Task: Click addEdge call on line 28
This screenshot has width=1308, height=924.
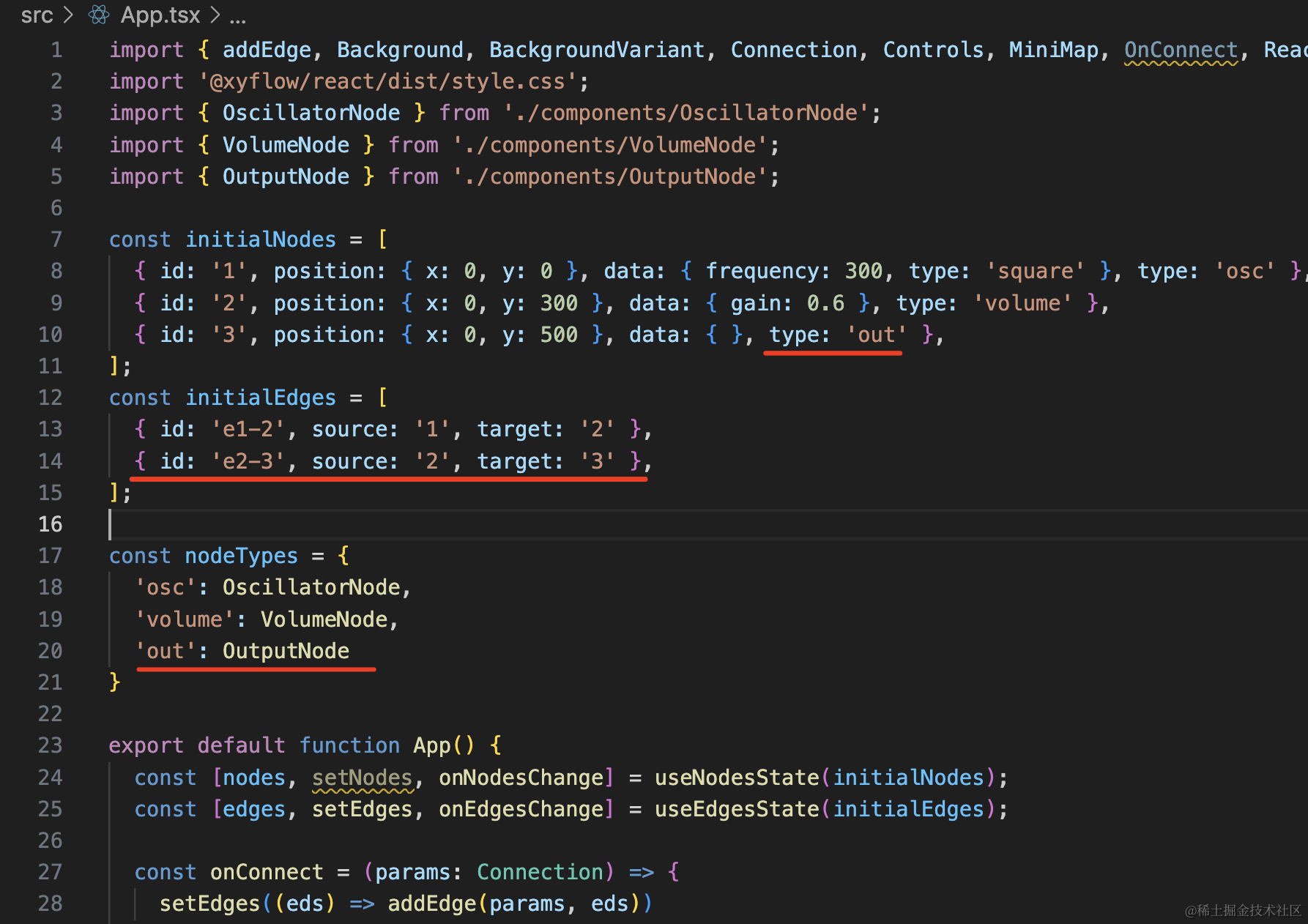Action: [432, 903]
